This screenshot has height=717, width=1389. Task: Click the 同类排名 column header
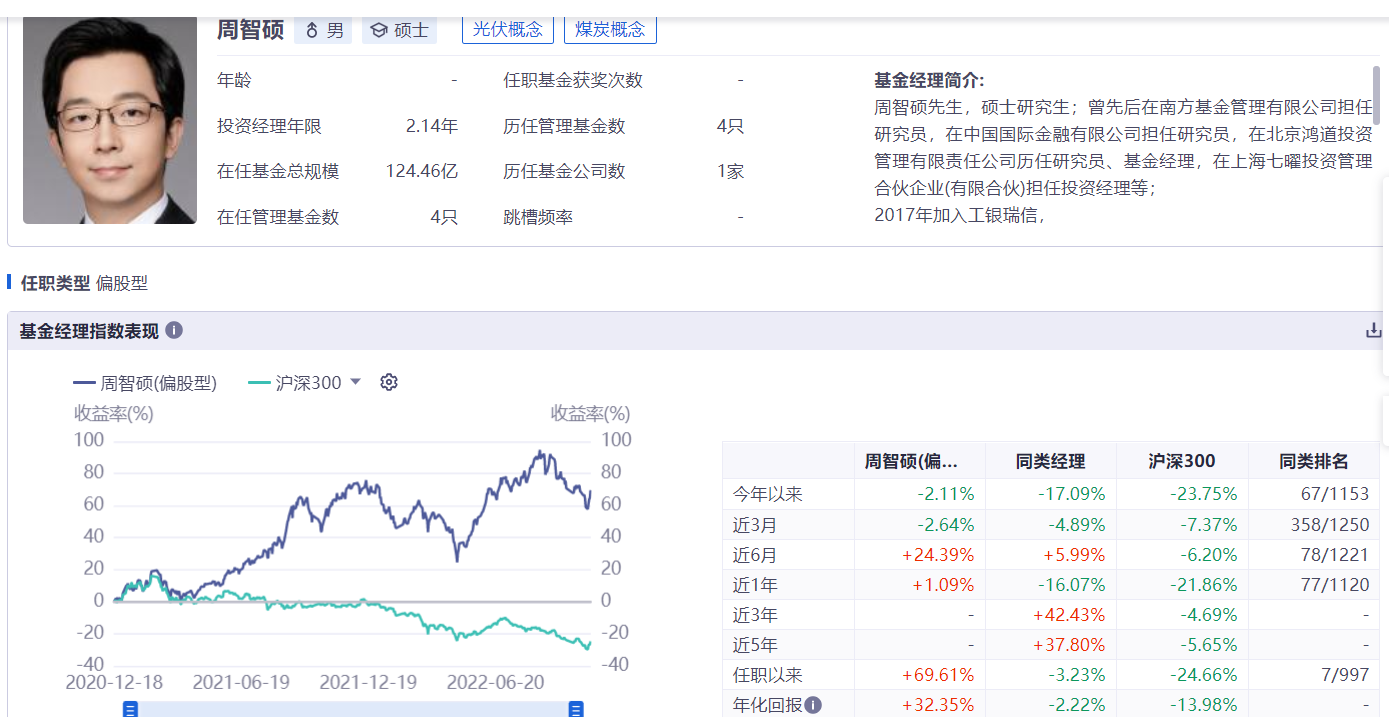tap(1313, 461)
